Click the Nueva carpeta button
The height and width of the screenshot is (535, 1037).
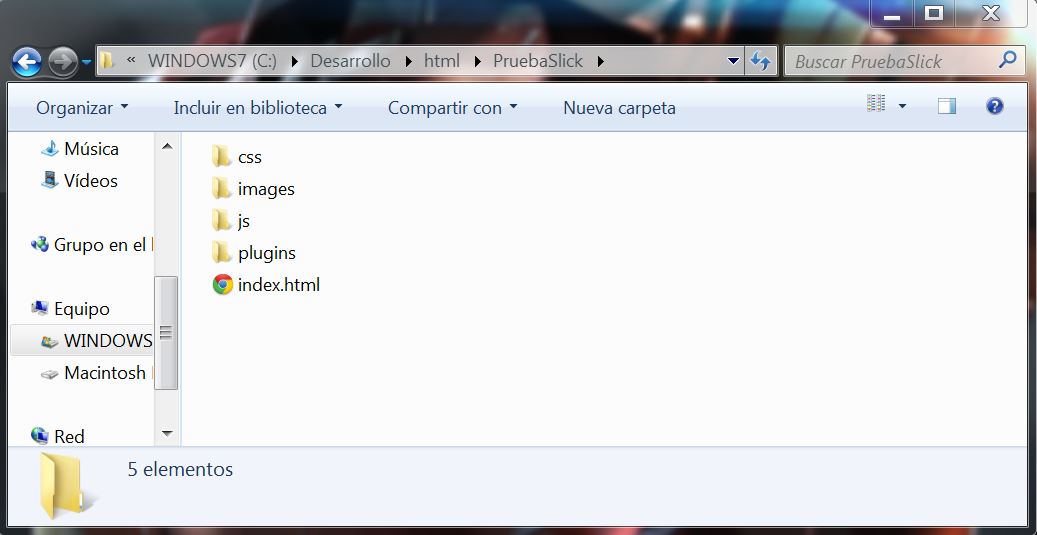[x=619, y=107]
